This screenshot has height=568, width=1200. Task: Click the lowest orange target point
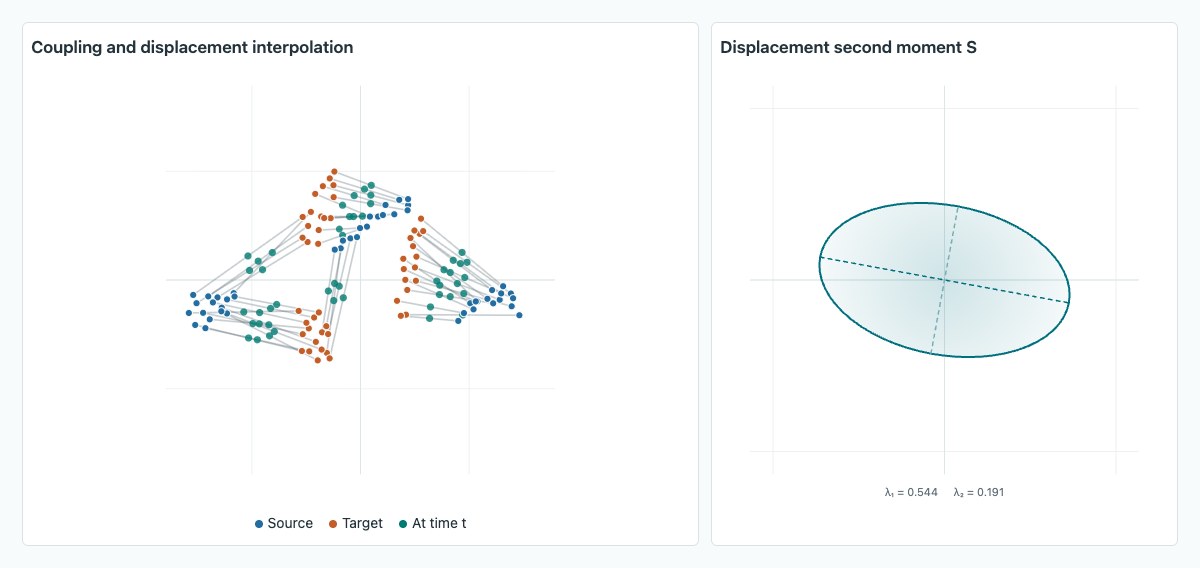pos(318,361)
